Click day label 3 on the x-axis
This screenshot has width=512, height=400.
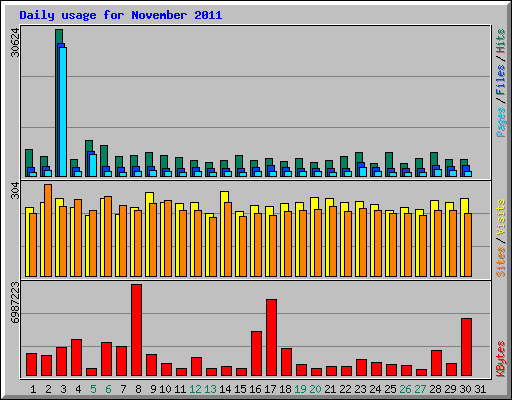pyautogui.click(x=63, y=389)
